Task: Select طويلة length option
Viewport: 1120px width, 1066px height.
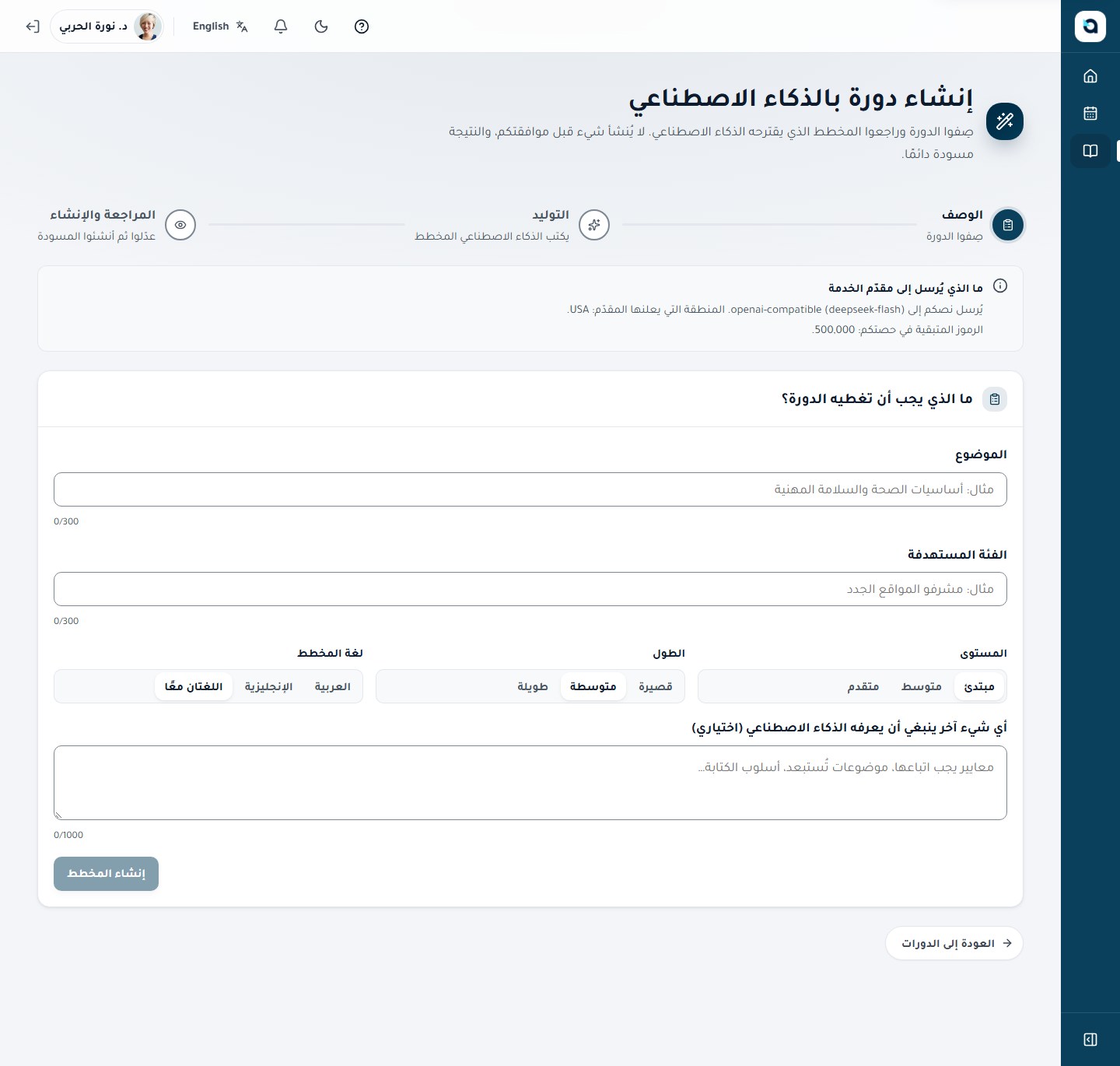Action: [x=533, y=686]
